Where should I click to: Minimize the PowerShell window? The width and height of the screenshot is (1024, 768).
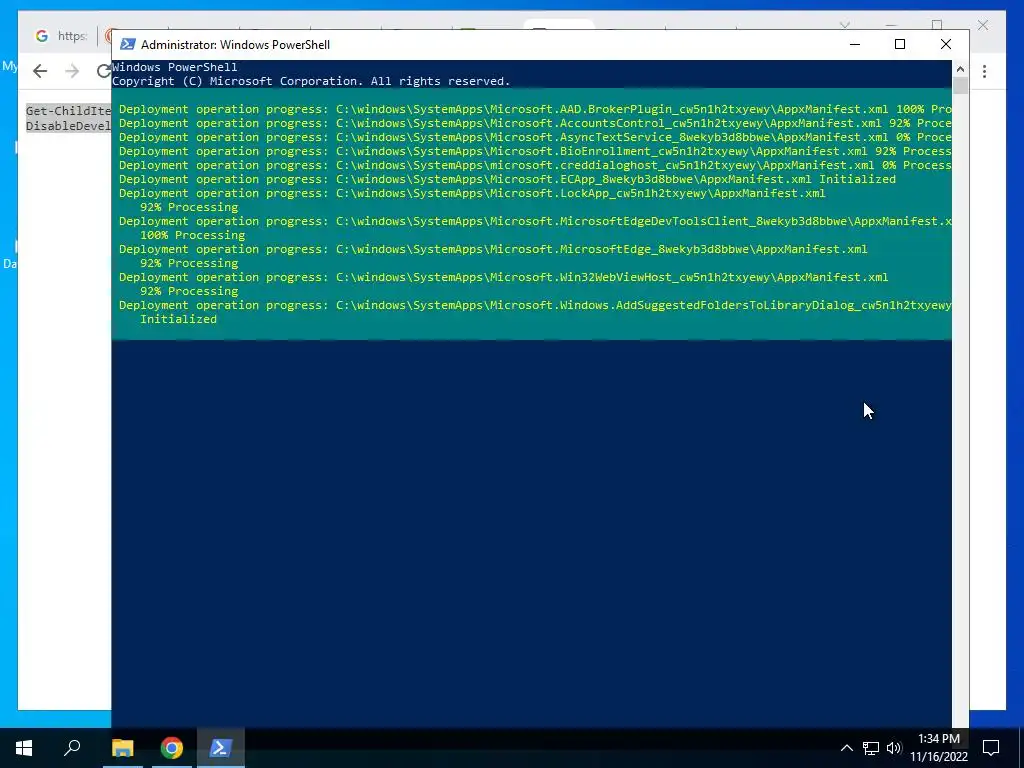coord(854,44)
